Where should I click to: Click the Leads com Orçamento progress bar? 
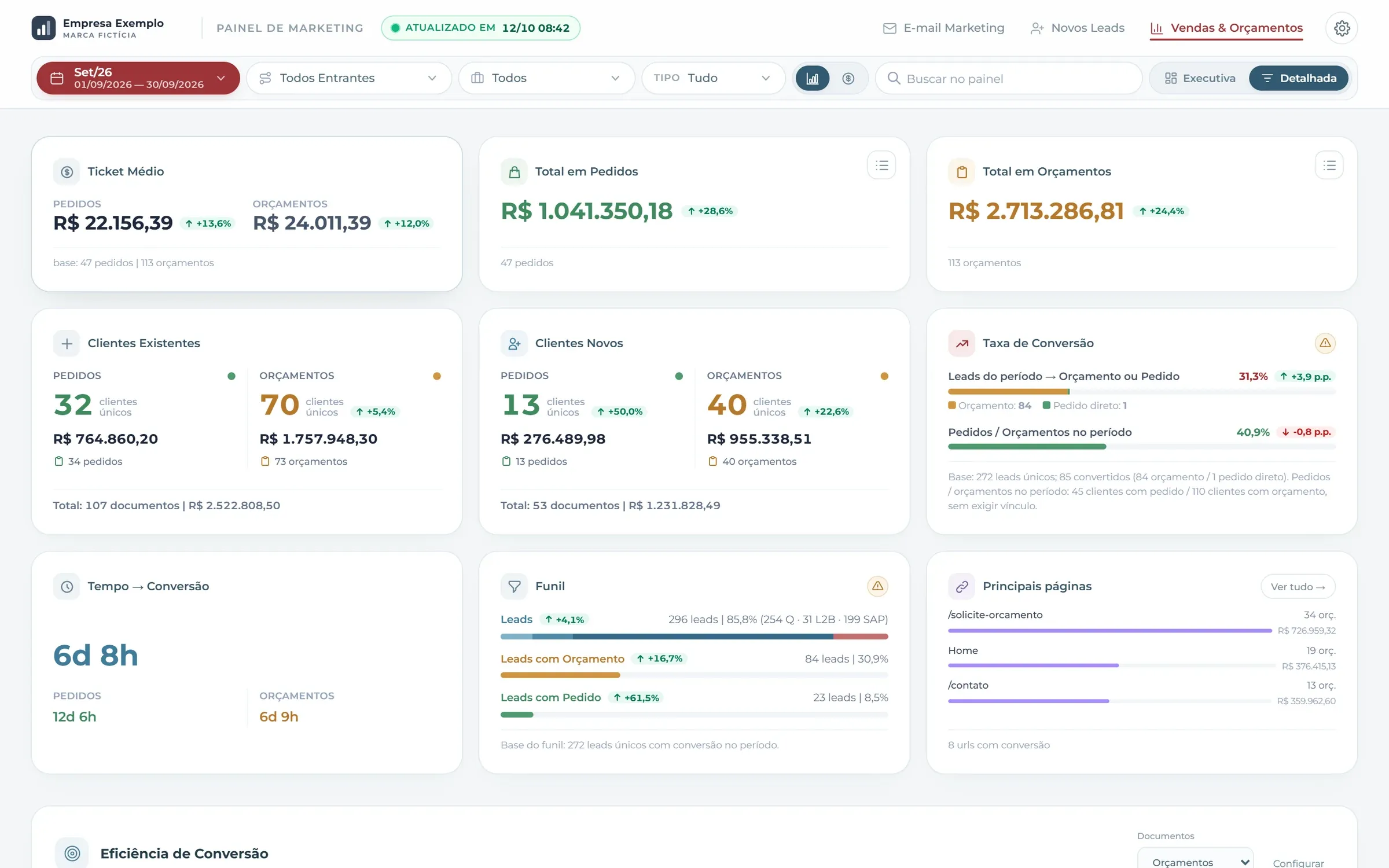(x=694, y=675)
